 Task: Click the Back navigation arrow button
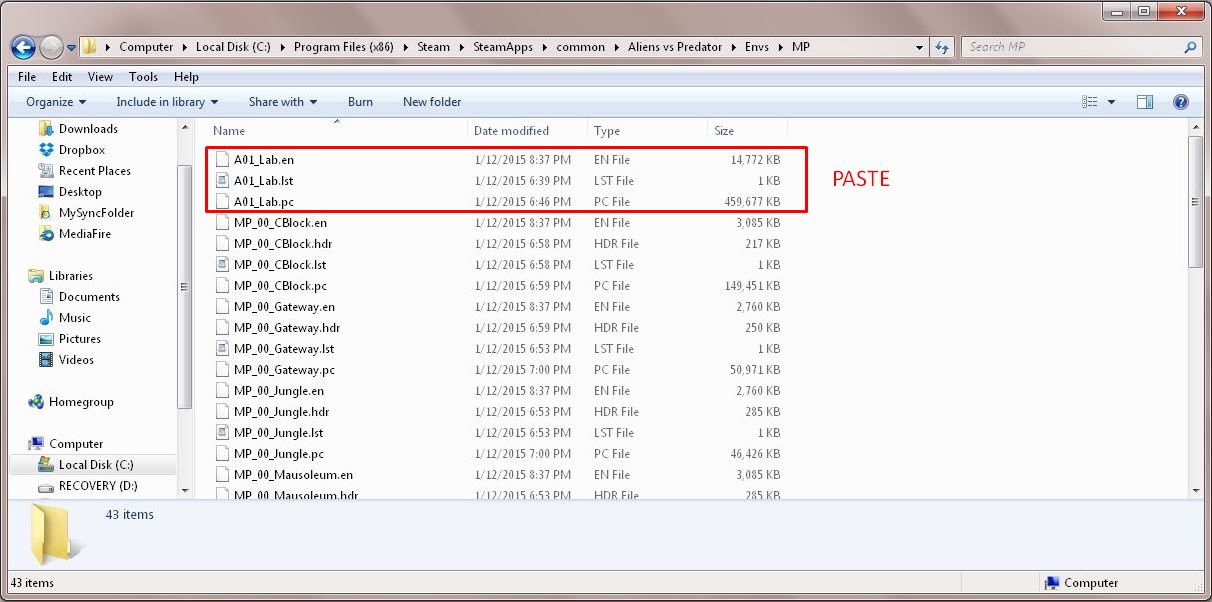coord(24,47)
